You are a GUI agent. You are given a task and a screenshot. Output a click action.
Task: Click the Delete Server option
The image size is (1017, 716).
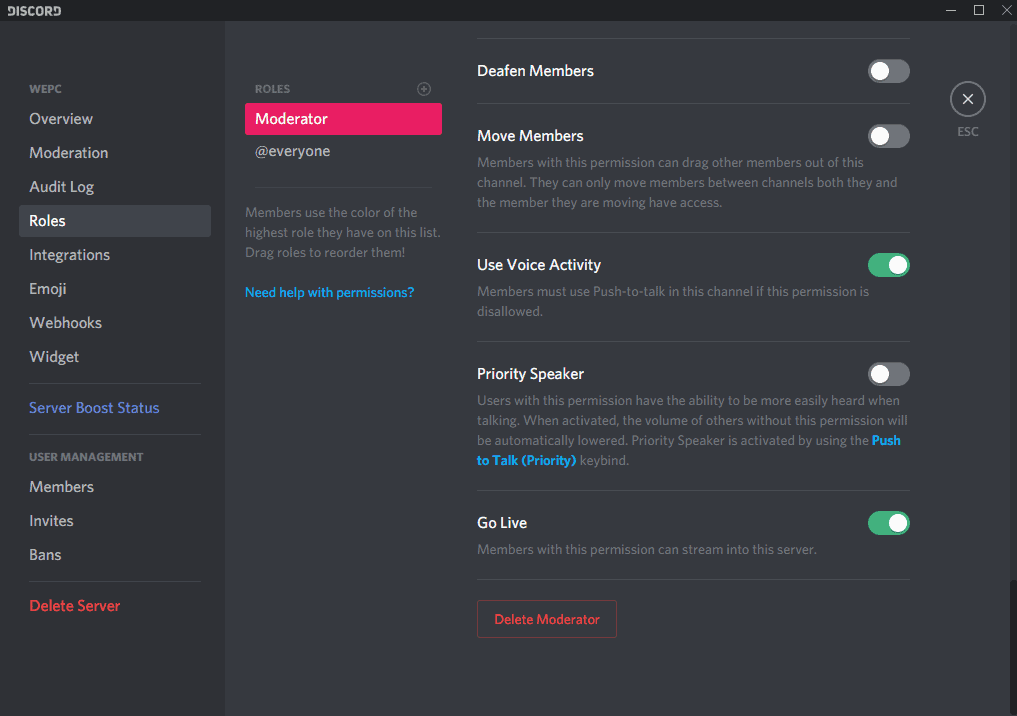pos(115,606)
